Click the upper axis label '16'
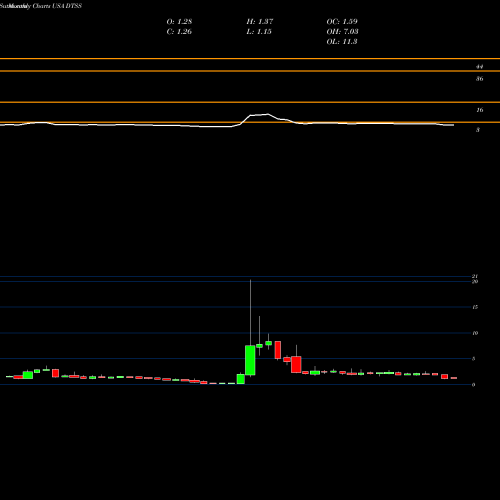Image resolution: width=500 pixels, height=500 pixels. 479,110
